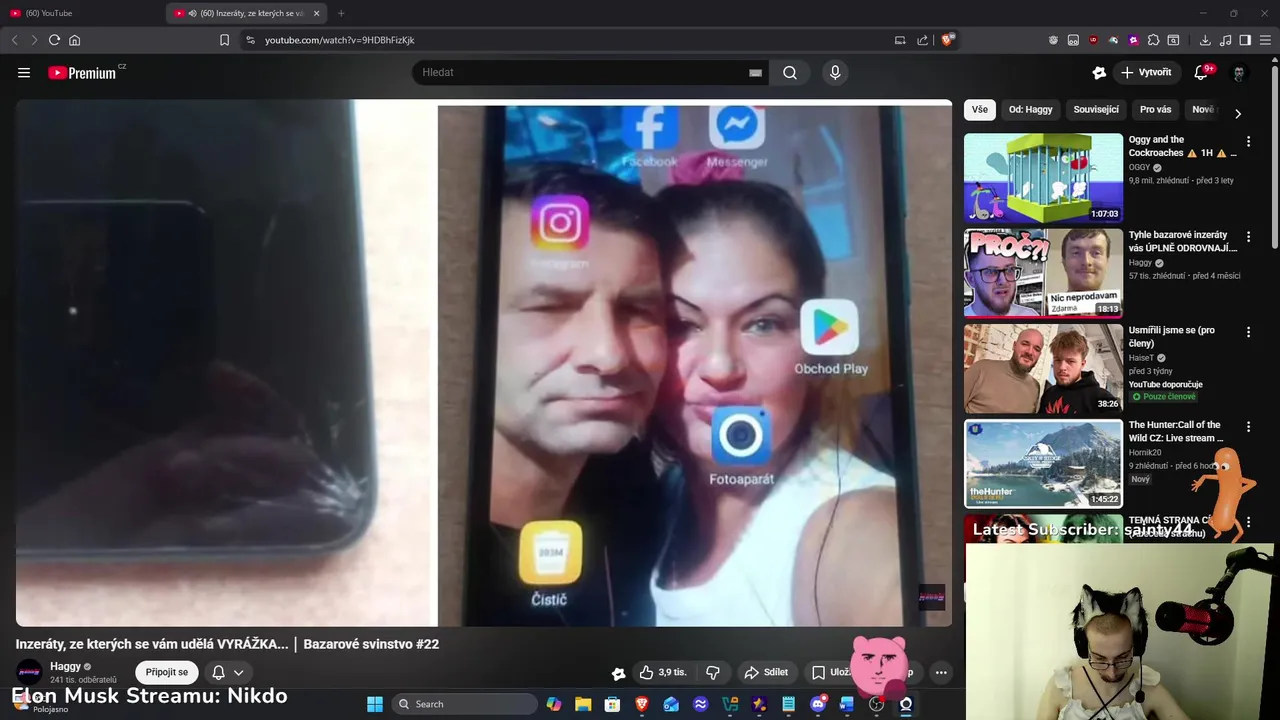This screenshot has height=720, width=1280.
Task: Open Brave main menu
Action: tap(1265, 40)
